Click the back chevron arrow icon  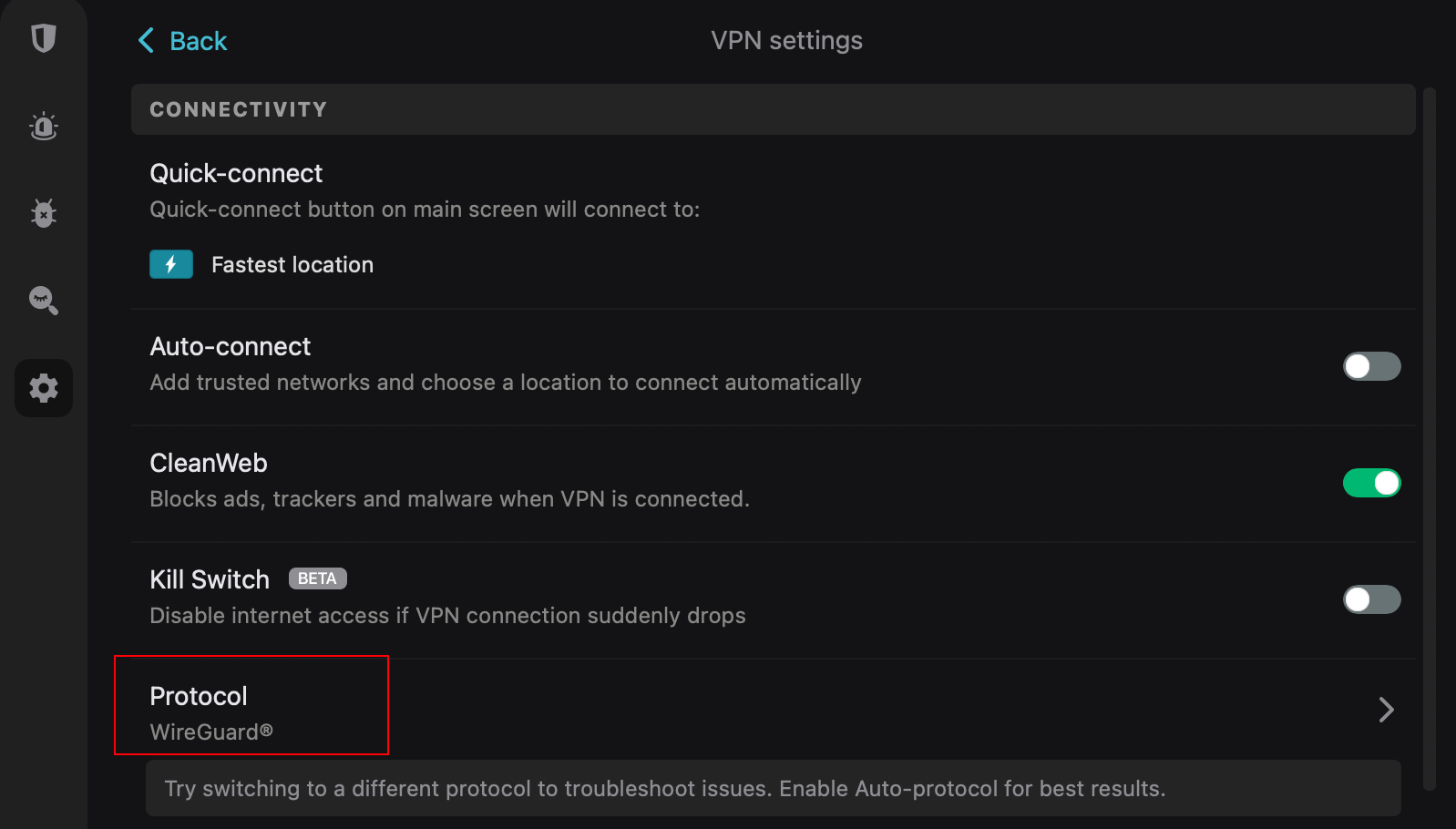click(146, 40)
